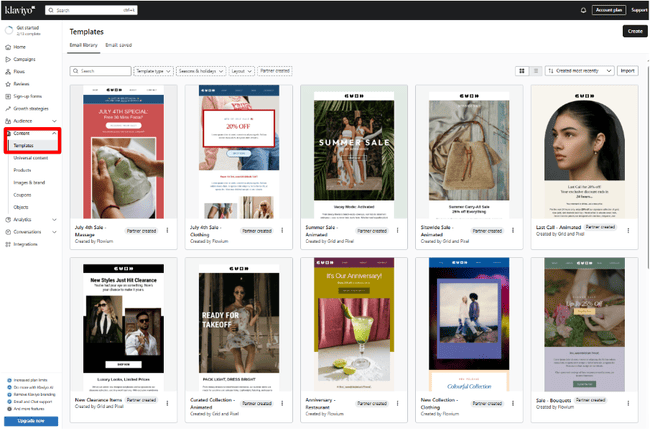This screenshot has height=431, width=650.
Task: Open Sign-up forms in sidebar
Action: coord(29,96)
